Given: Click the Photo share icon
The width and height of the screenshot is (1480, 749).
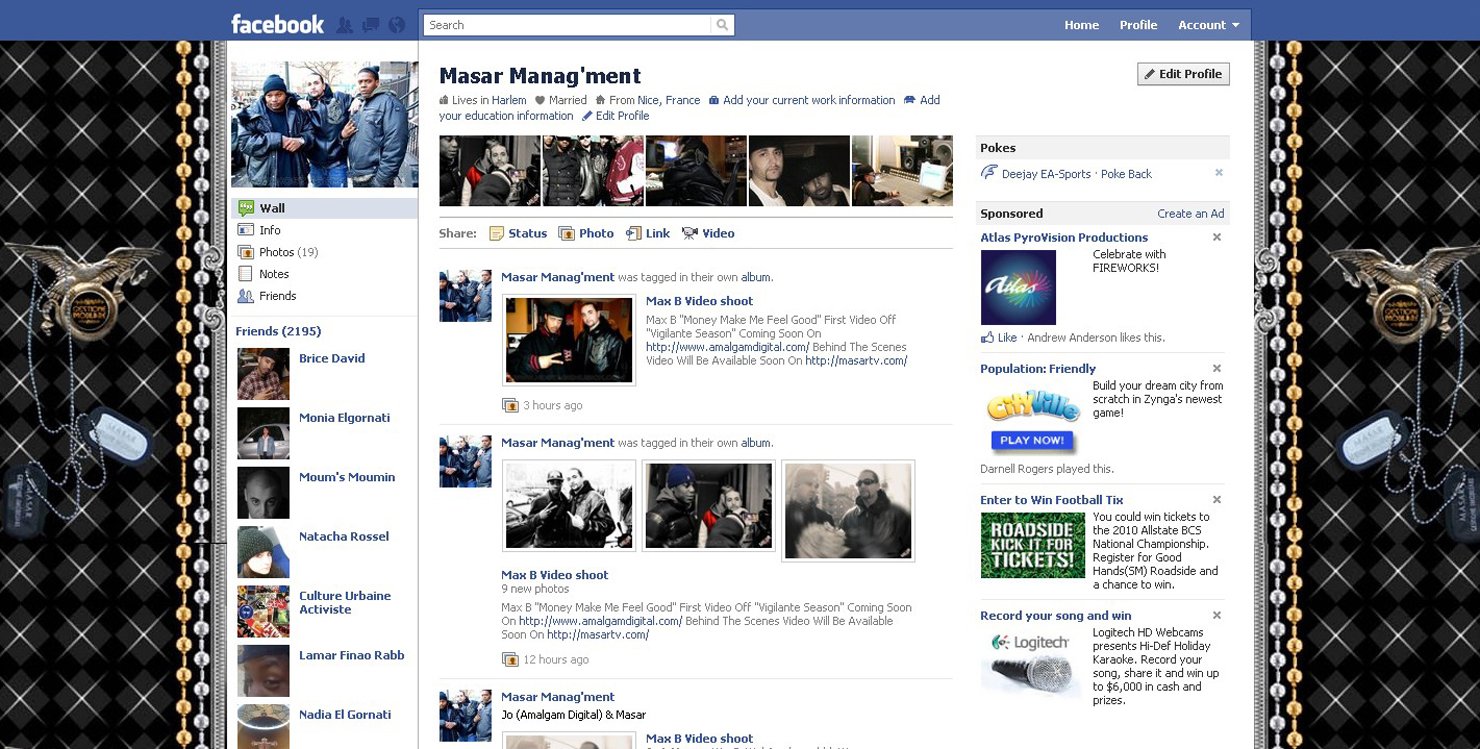Looking at the screenshot, I should point(566,233).
